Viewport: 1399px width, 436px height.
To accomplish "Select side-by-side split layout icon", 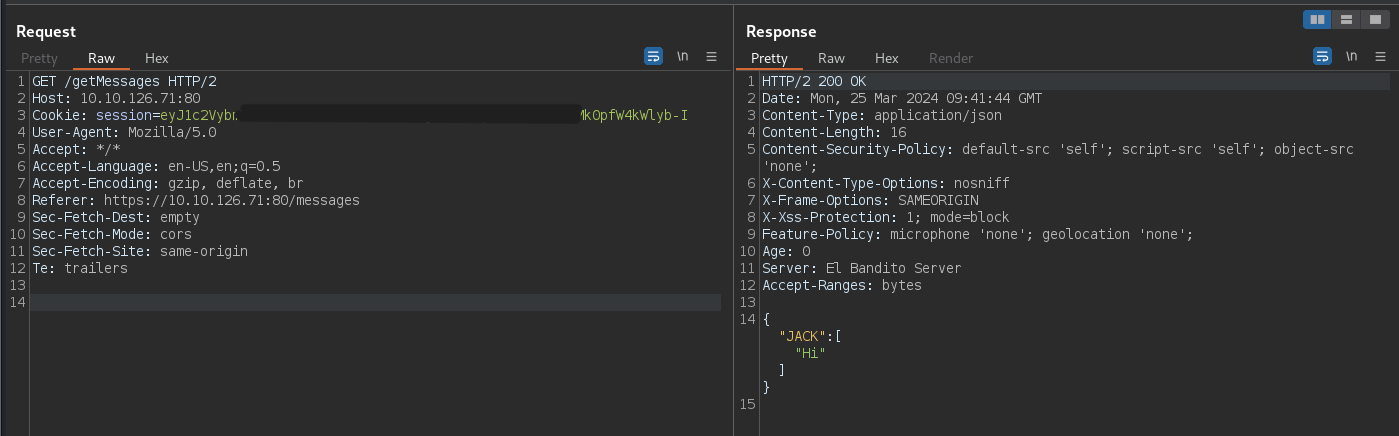I will pos(1317,19).
